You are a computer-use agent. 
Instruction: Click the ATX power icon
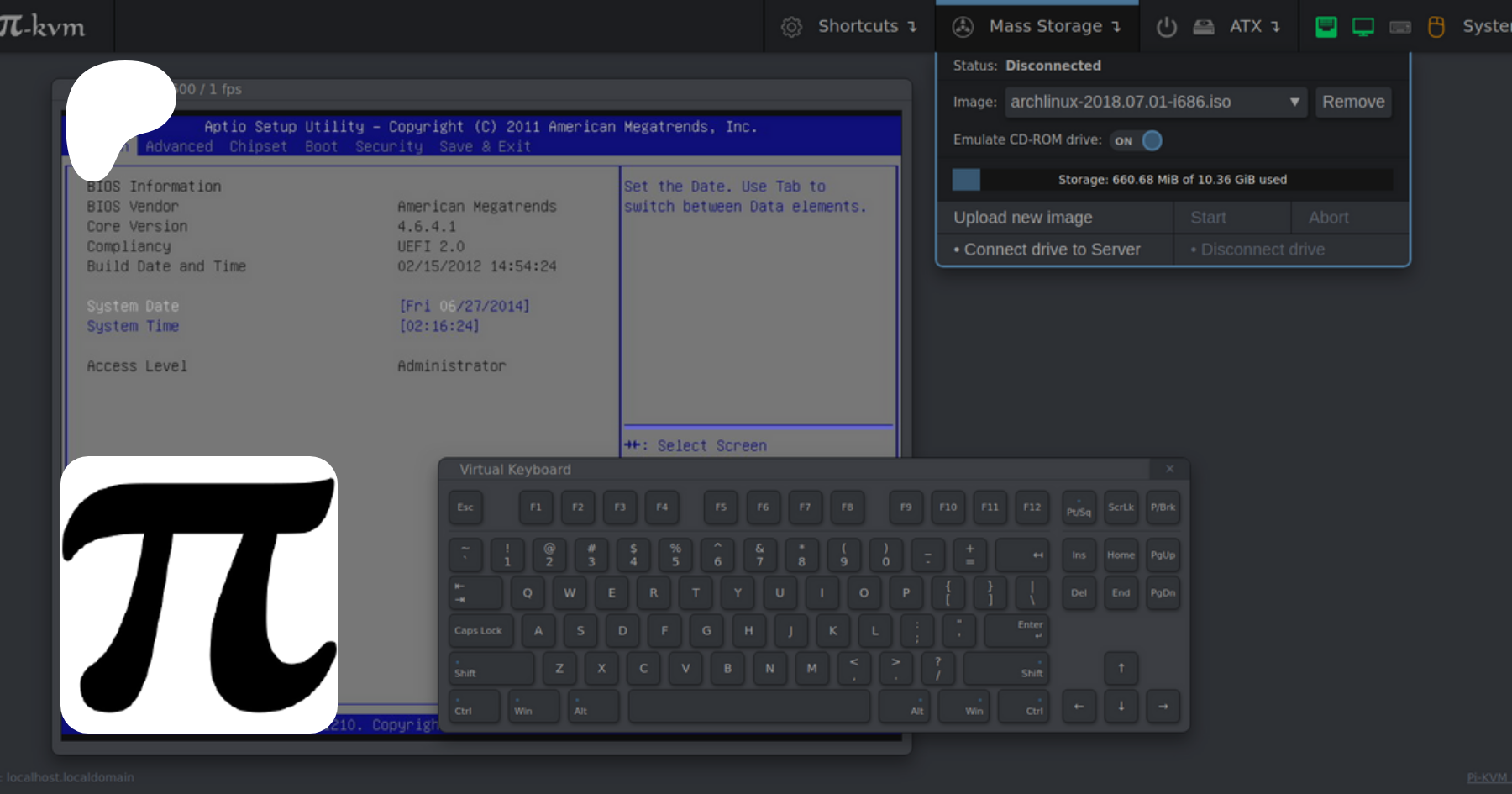1166,27
